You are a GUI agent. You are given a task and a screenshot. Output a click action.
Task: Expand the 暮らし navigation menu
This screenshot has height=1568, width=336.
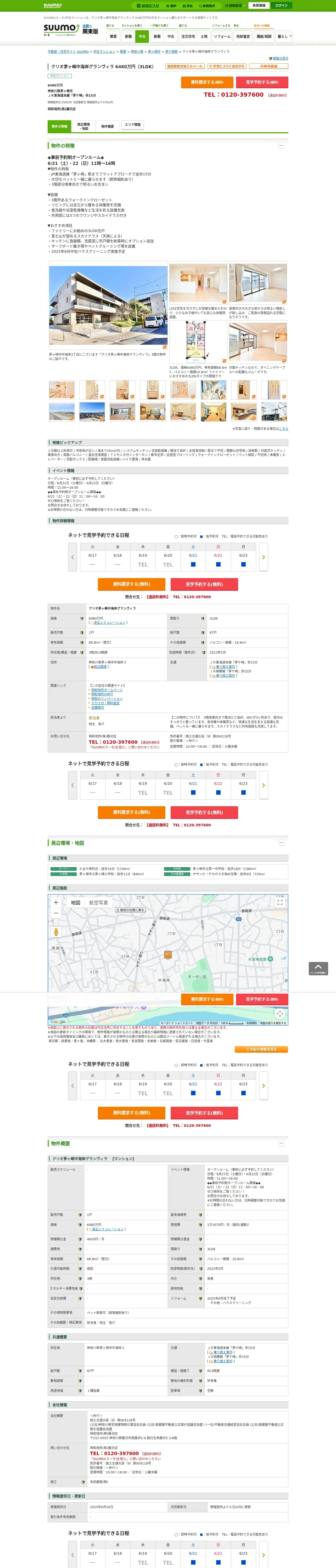click(x=284, y=37)
